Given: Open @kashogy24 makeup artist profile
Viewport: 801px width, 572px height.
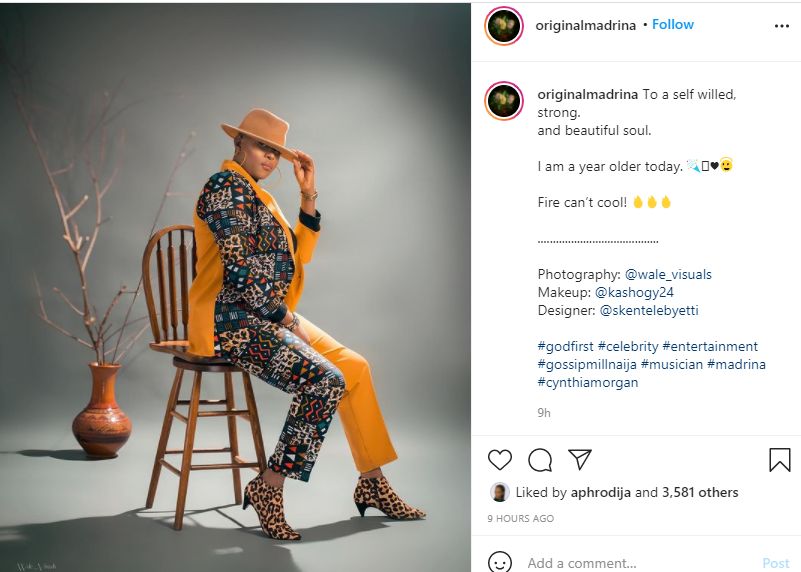Looking at the screenshot, I should pos(635,292).
